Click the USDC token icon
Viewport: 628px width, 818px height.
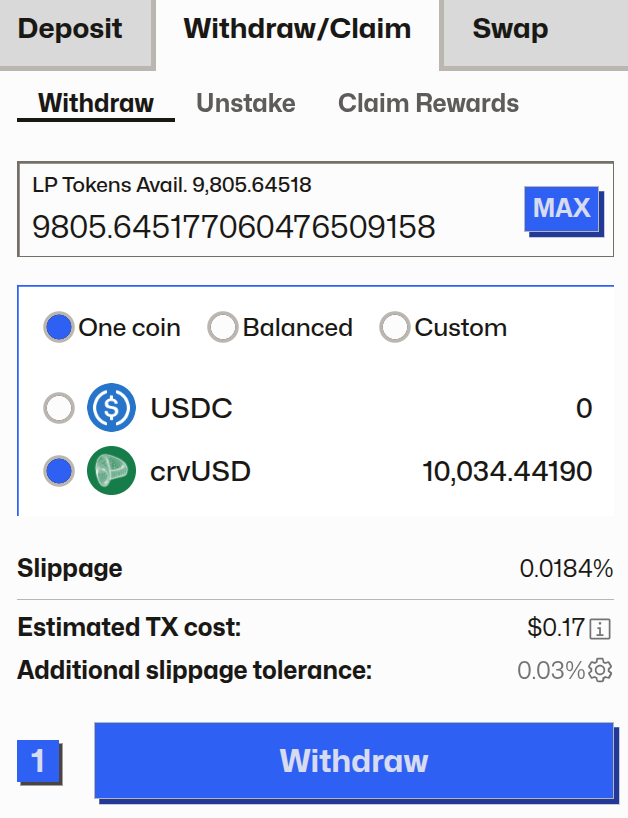tap(111, 408)
